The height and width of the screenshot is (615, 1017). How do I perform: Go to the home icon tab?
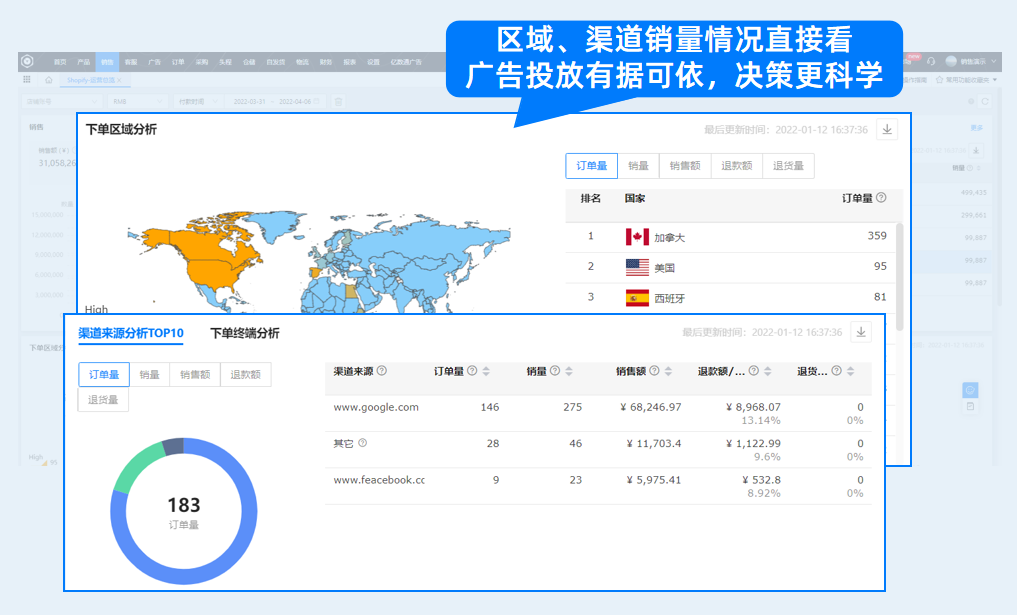49,80
